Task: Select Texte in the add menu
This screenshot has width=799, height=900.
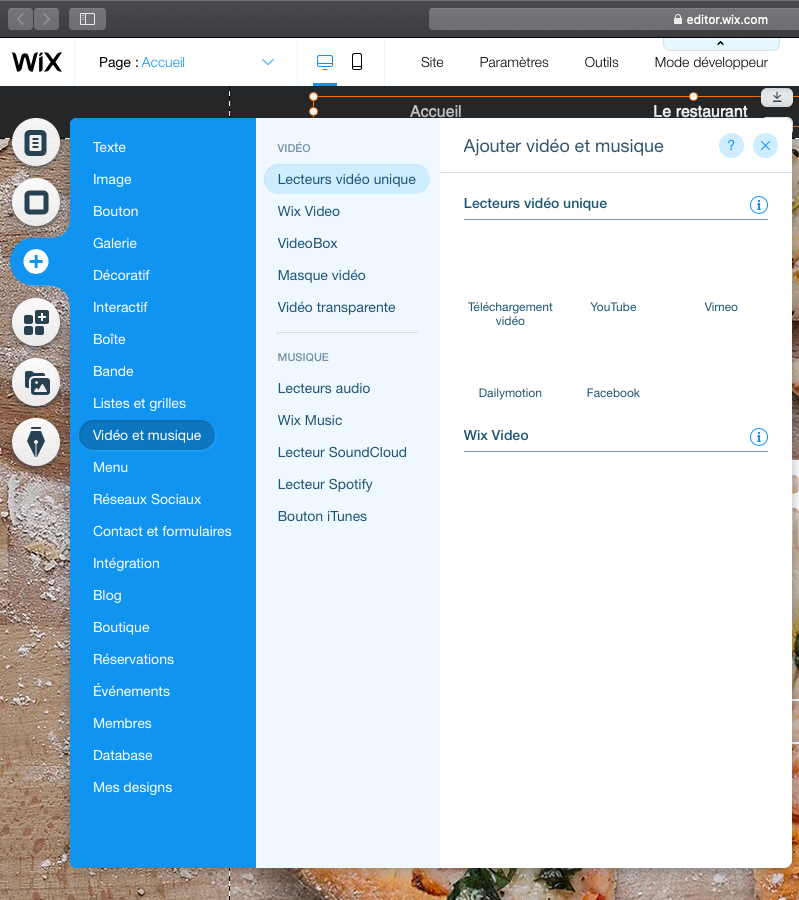Action: (x=109, y=147)
